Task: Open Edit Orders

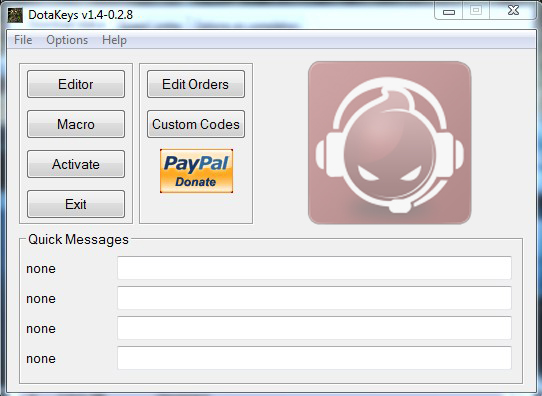Action: pos(196,84)
